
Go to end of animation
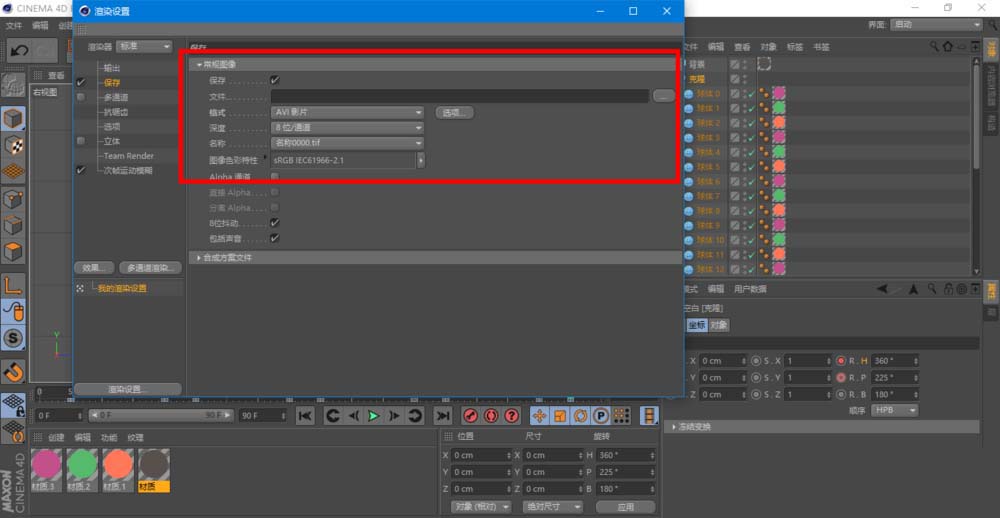pos(443,416)
